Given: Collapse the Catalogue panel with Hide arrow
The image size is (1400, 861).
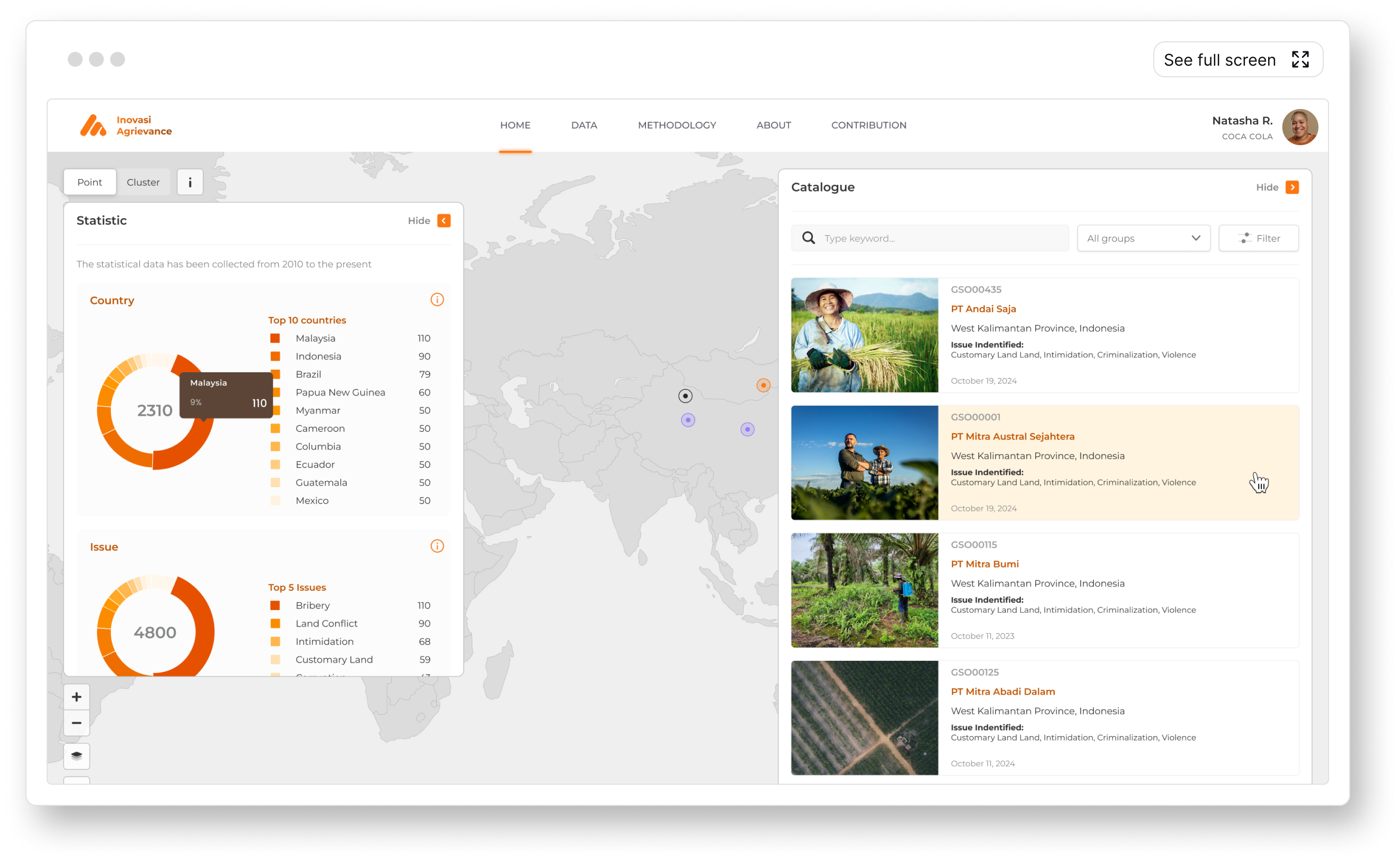Looking at the screenshot, I should [1292, 187].
